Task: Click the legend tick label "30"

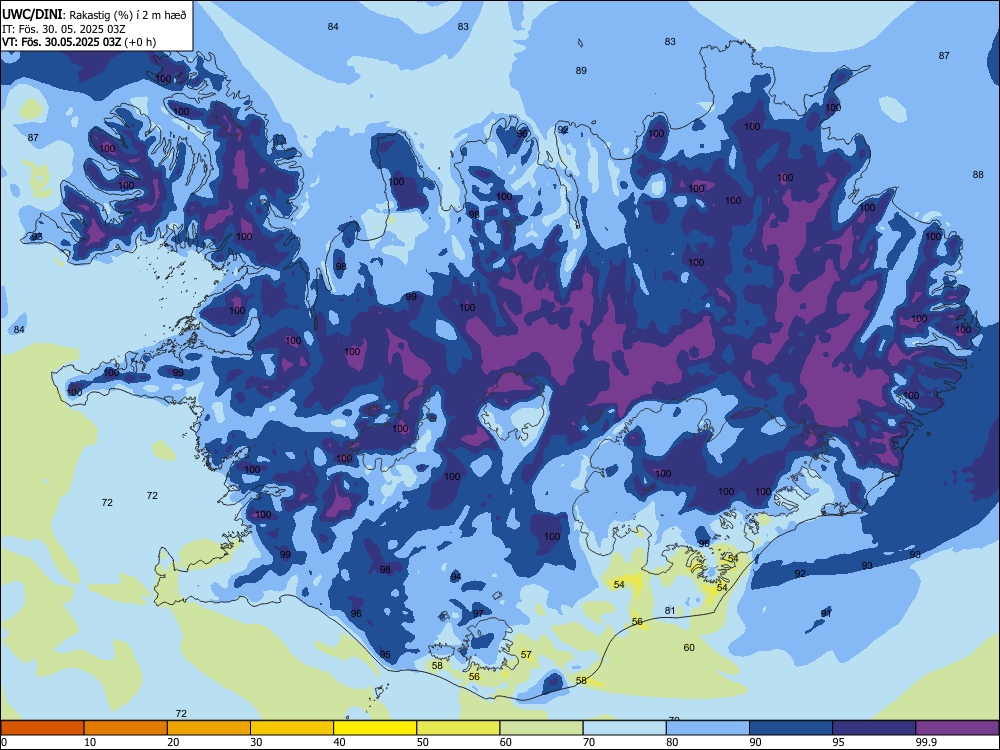Action: point(256,742)
